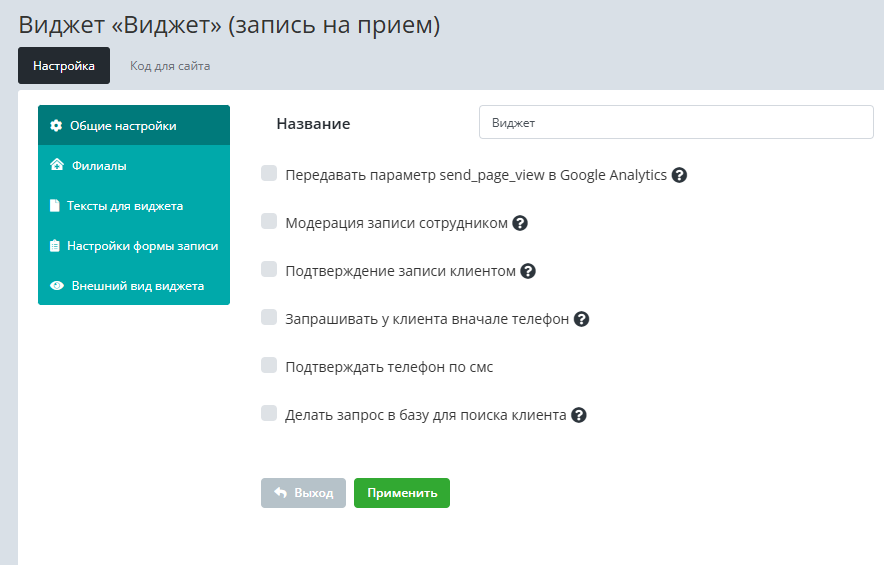Screen dimensions: 884x565
Task: Check Делать запрос в базу checkbox
Action: (269, 413)
